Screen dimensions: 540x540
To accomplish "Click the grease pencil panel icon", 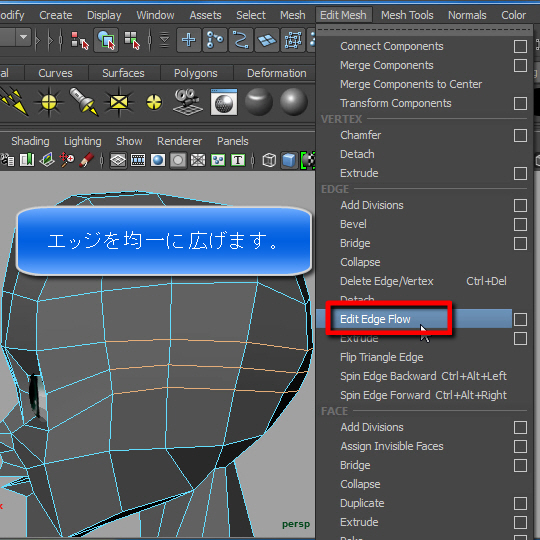I will (x=86, y=160).
